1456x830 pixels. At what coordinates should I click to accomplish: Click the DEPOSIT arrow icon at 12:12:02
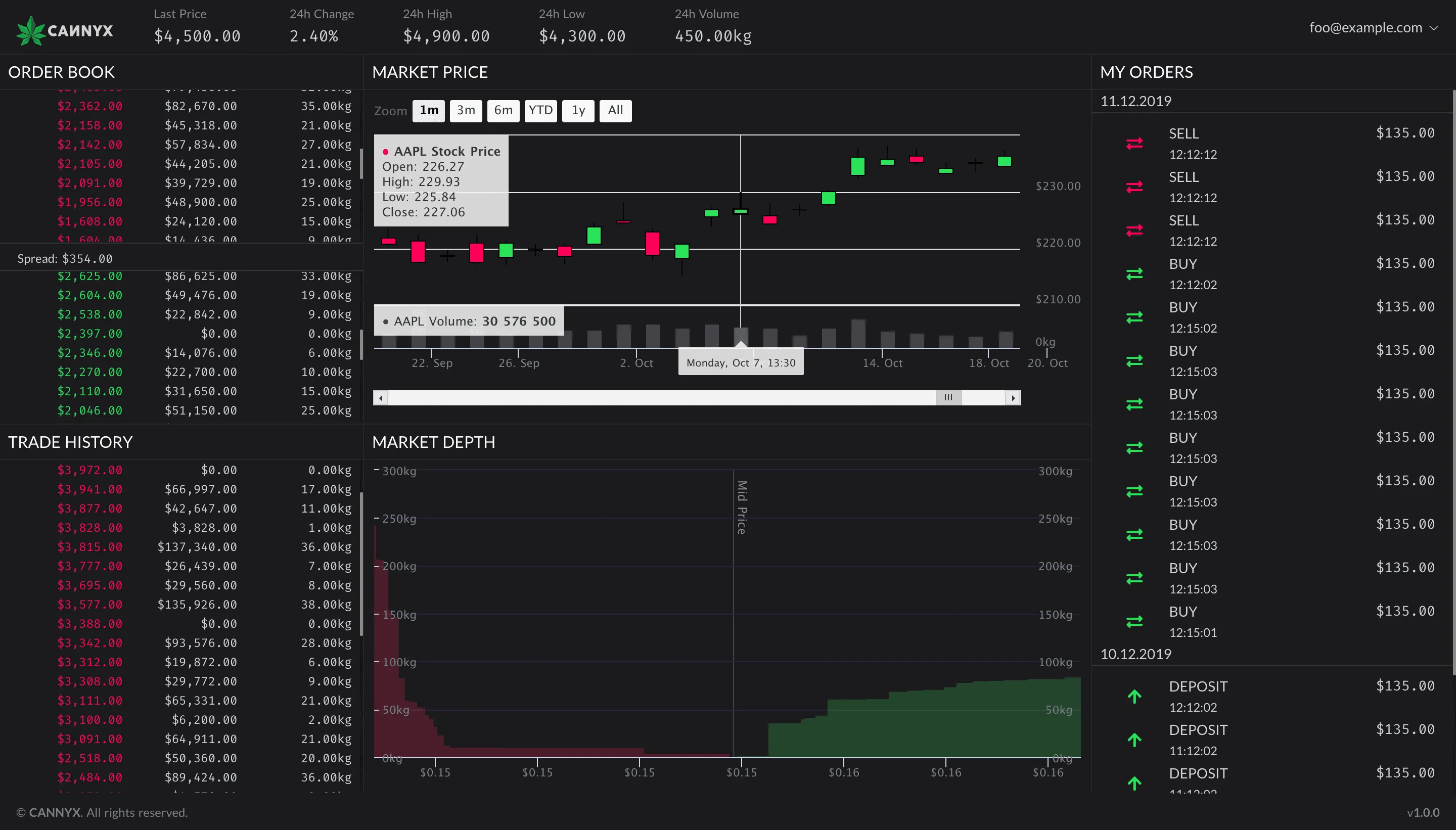click(x=1134, y=696)
